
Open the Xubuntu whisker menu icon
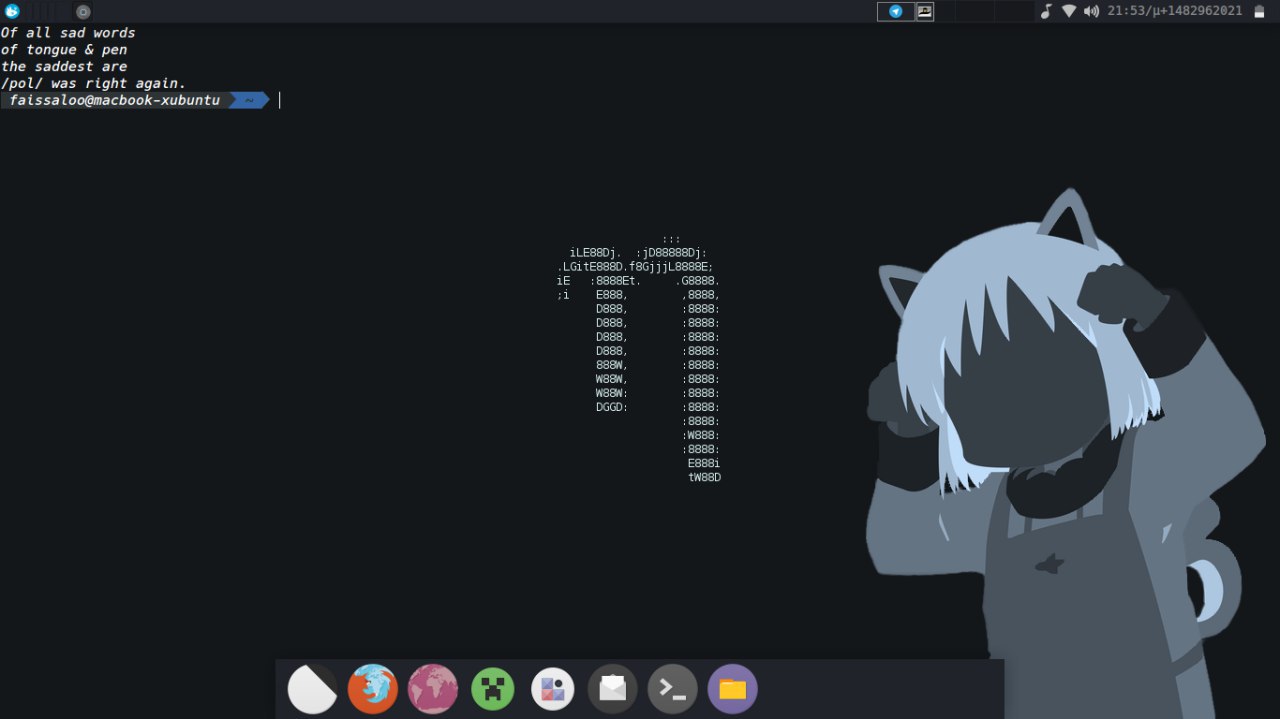click(x=12, y=11)
